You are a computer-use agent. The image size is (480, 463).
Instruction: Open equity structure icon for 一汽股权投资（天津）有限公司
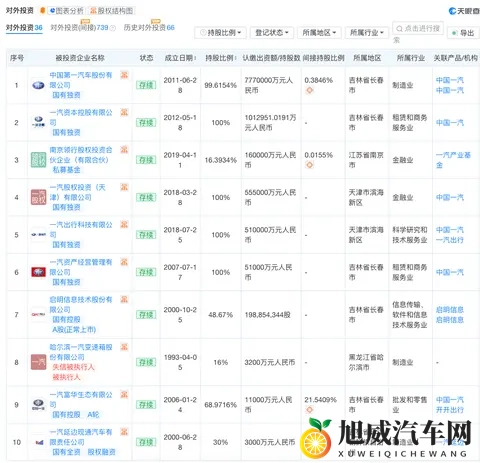pos(124,187)
